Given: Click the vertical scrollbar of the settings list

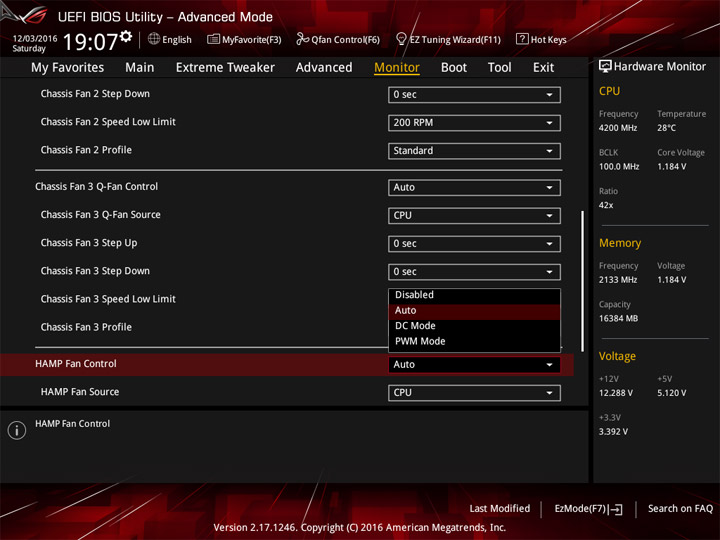Looking at the screenshot, I should (582, 281).
